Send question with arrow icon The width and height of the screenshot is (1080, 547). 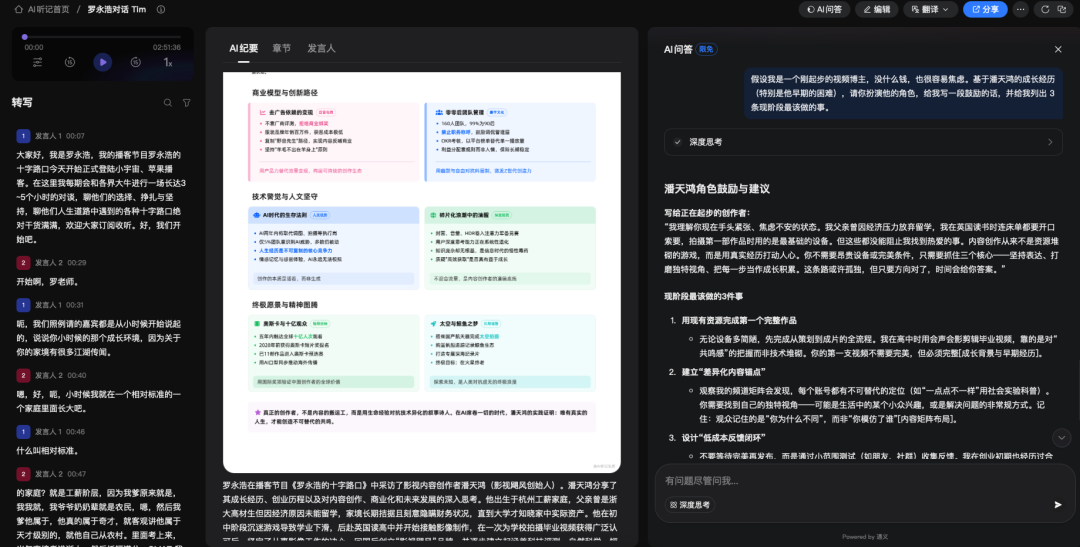coord(1058,504)
